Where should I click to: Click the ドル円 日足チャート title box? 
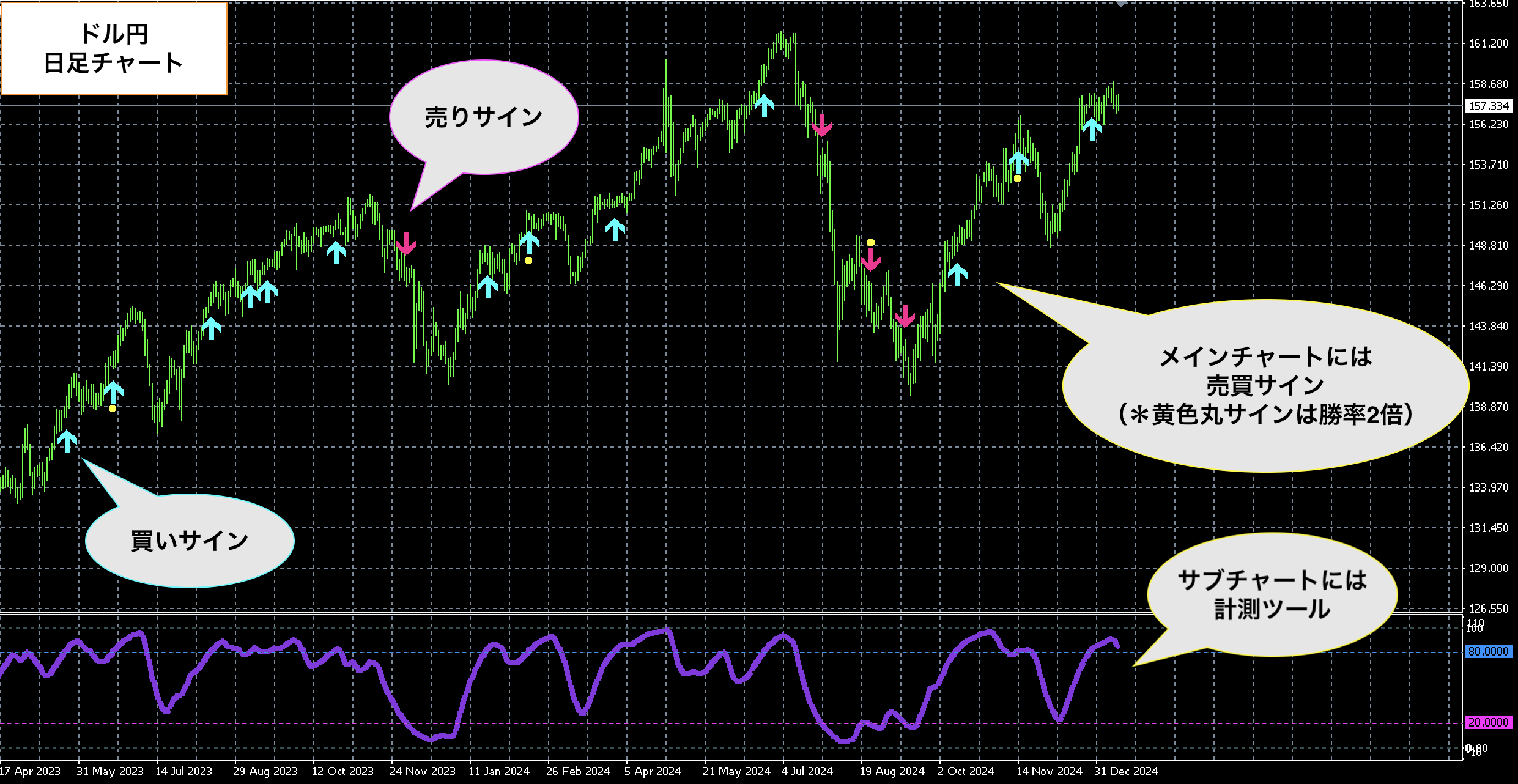114,49
